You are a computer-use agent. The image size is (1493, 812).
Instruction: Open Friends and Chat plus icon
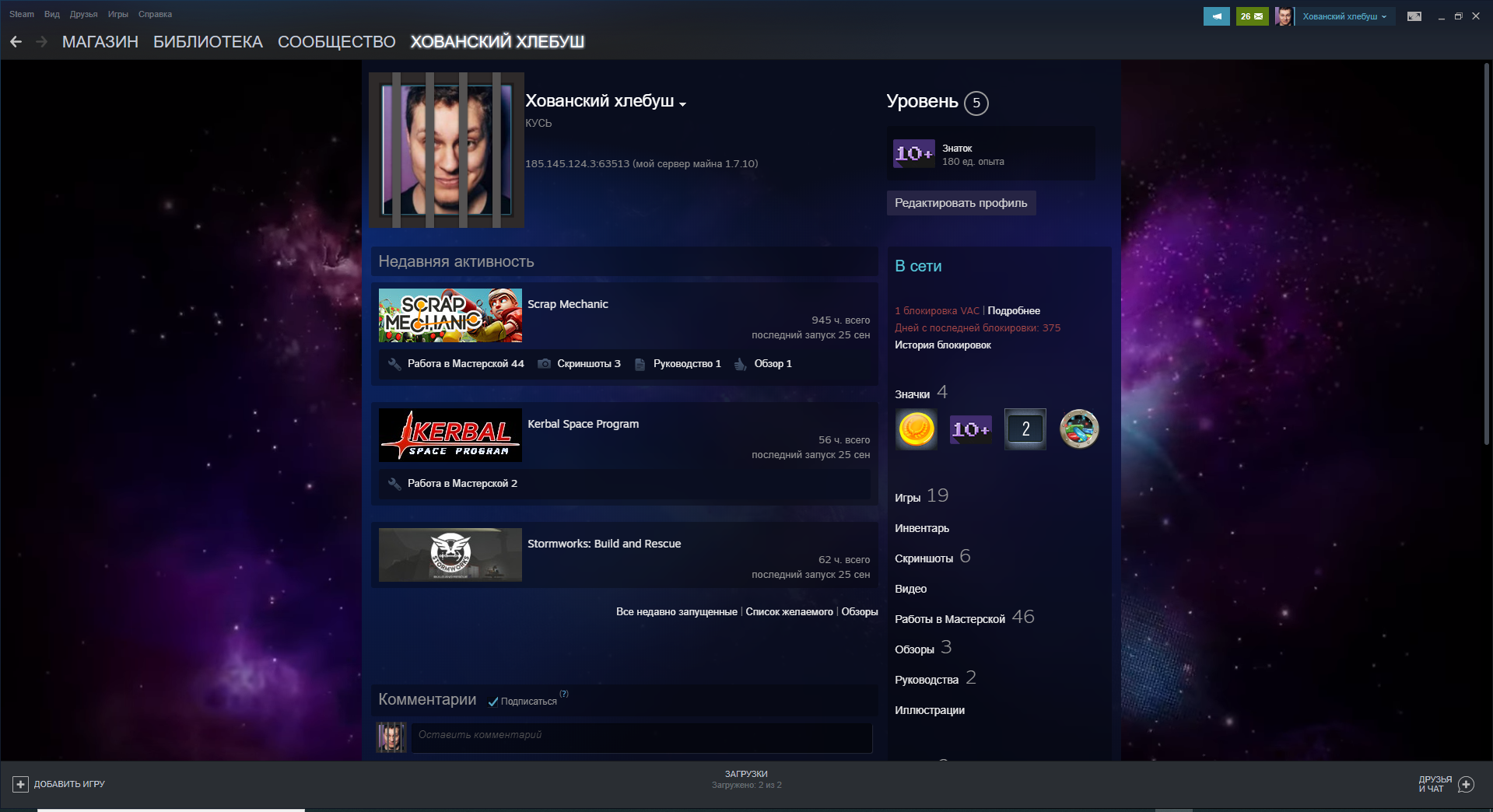click(1466, 784)
